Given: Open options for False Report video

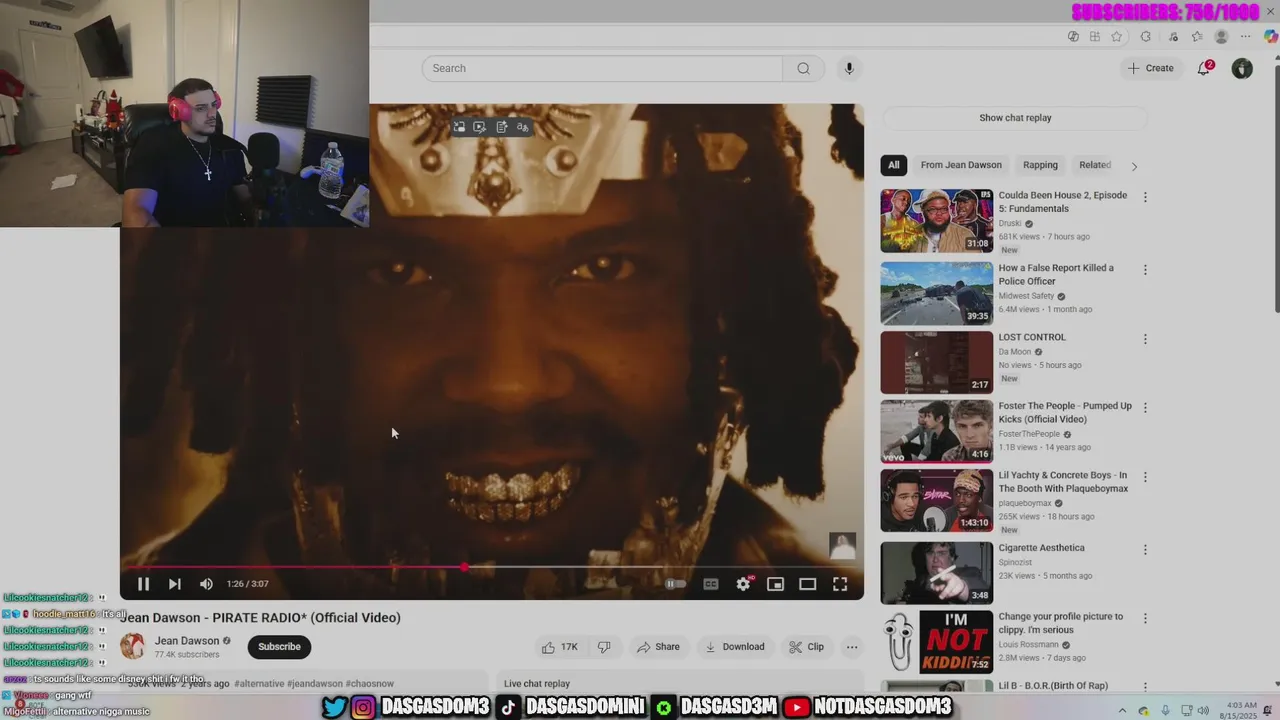Looking at the screenshot, I should click(1145, 270).
